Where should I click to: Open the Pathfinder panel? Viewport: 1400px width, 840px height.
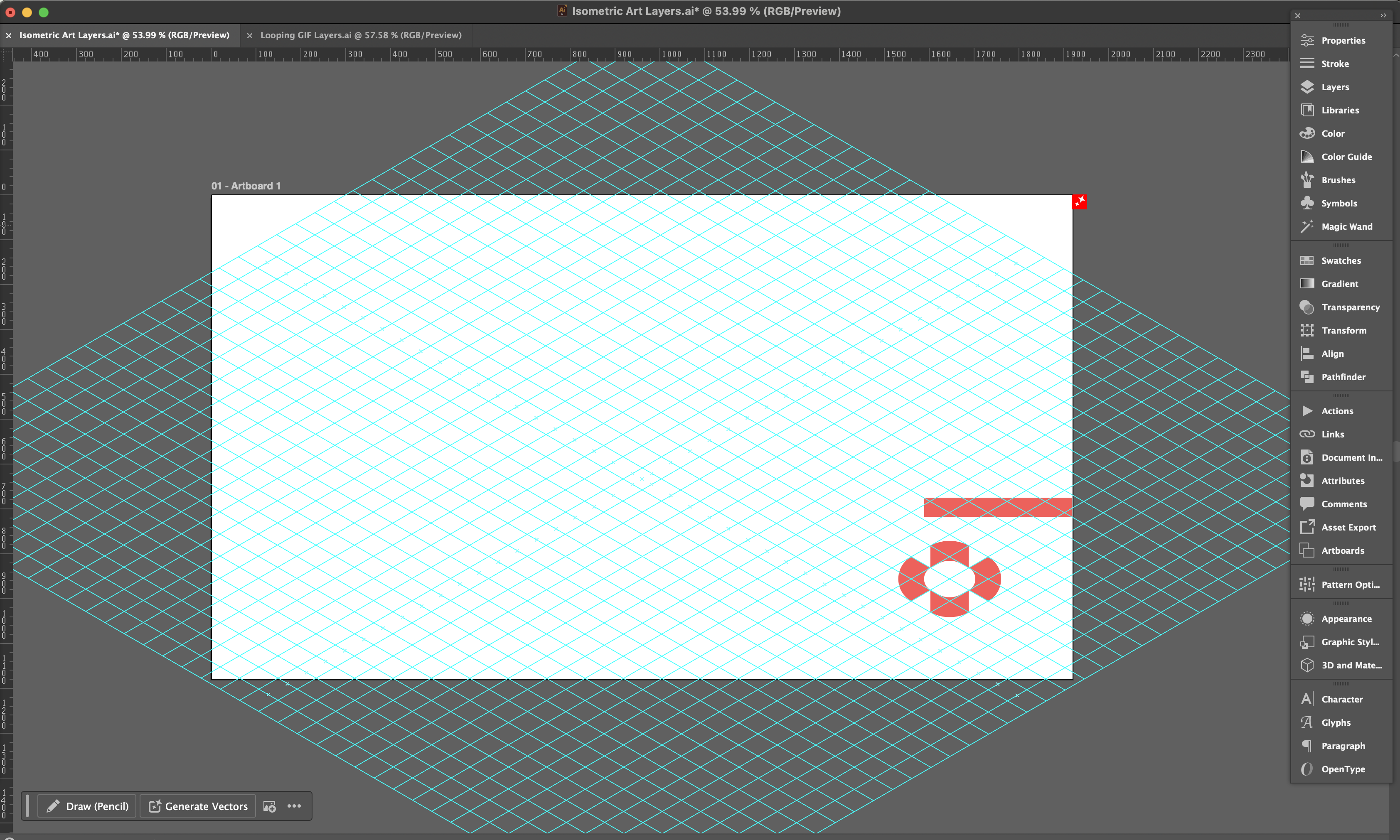(1342, 376)
